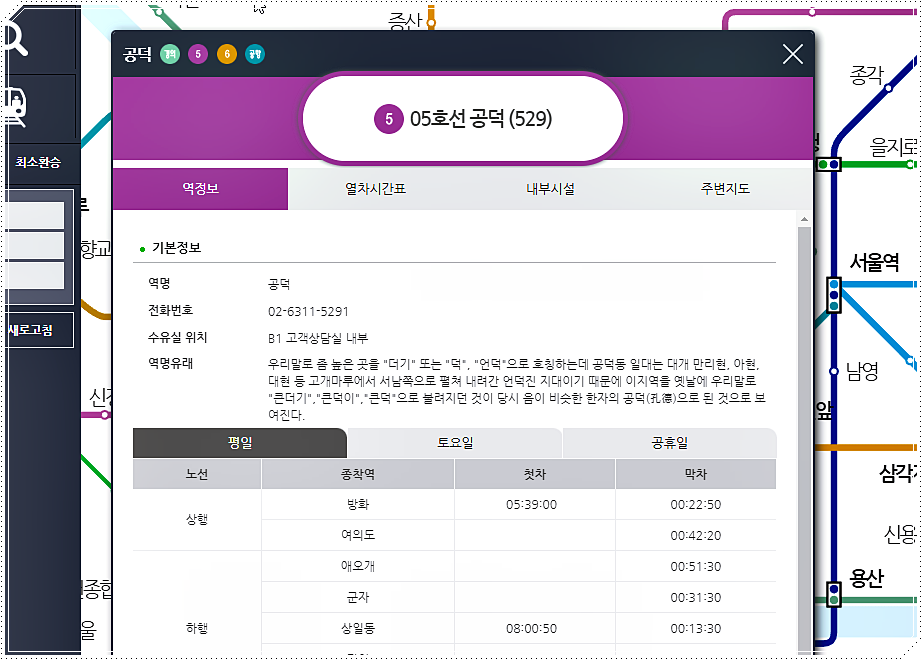
Task: Switch to the 열차시간표 tab
Action: point(374,189)
